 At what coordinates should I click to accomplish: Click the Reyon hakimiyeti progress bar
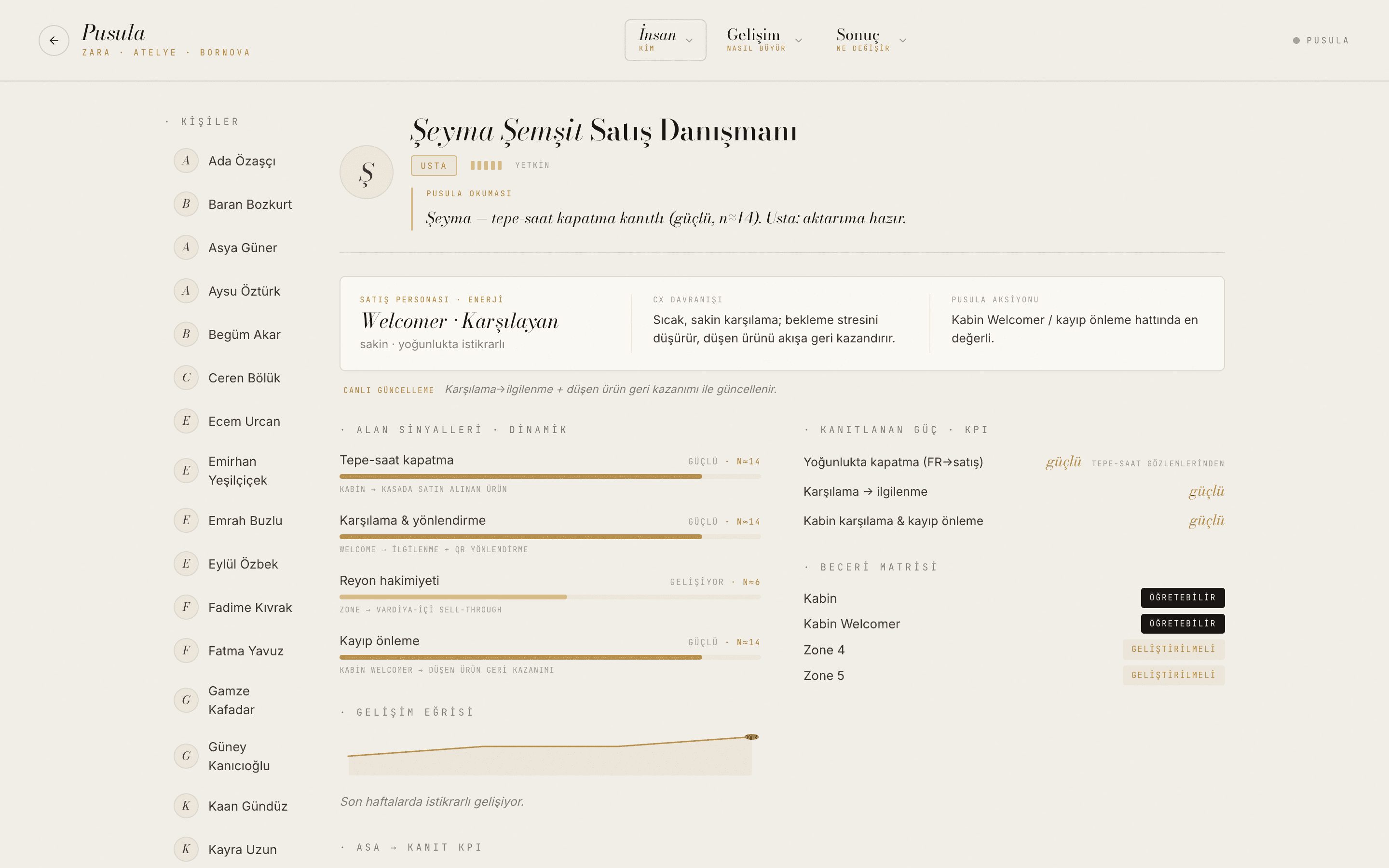pos(550,597)
